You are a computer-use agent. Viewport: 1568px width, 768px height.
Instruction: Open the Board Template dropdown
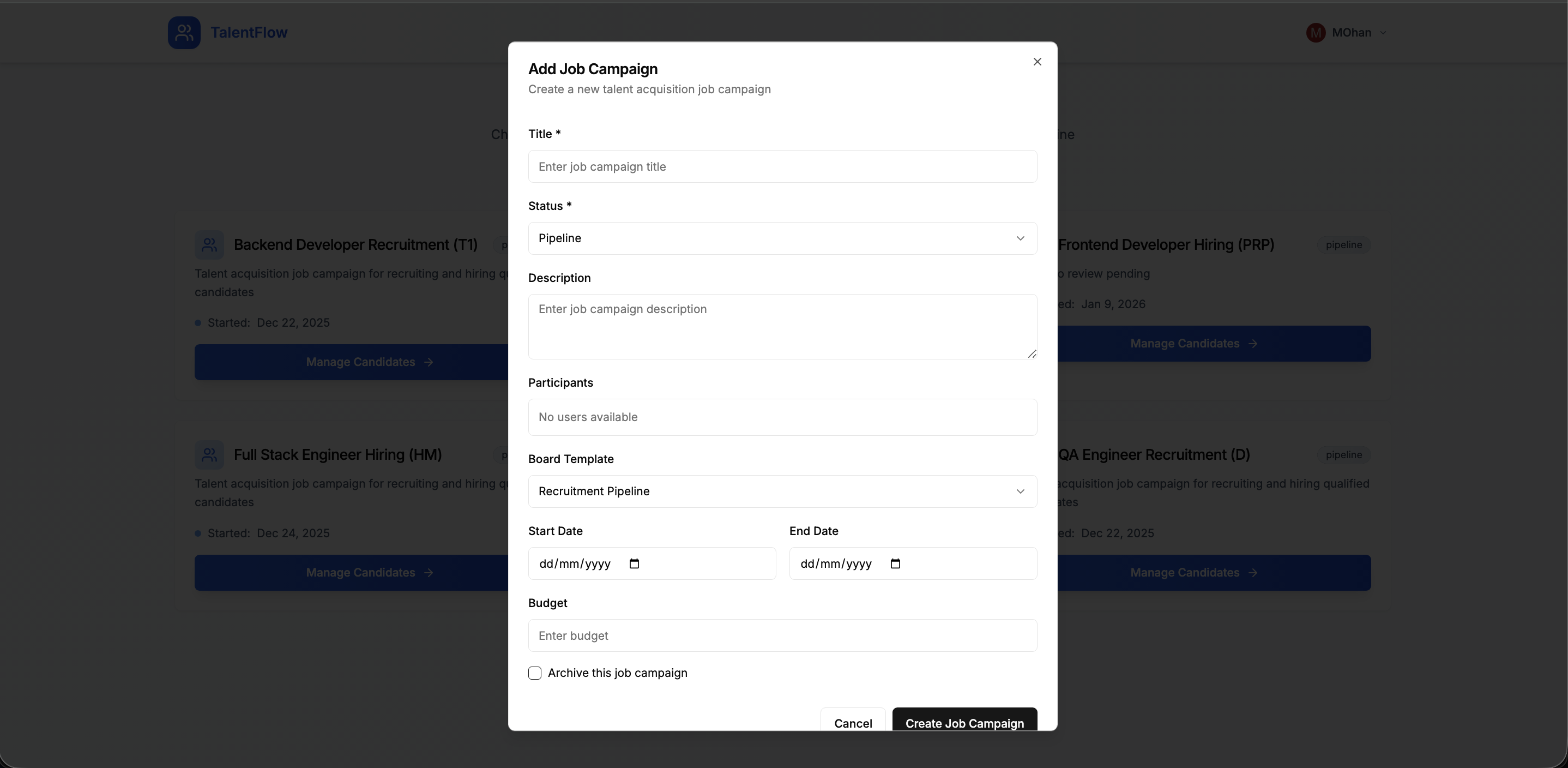coord(782,491)
